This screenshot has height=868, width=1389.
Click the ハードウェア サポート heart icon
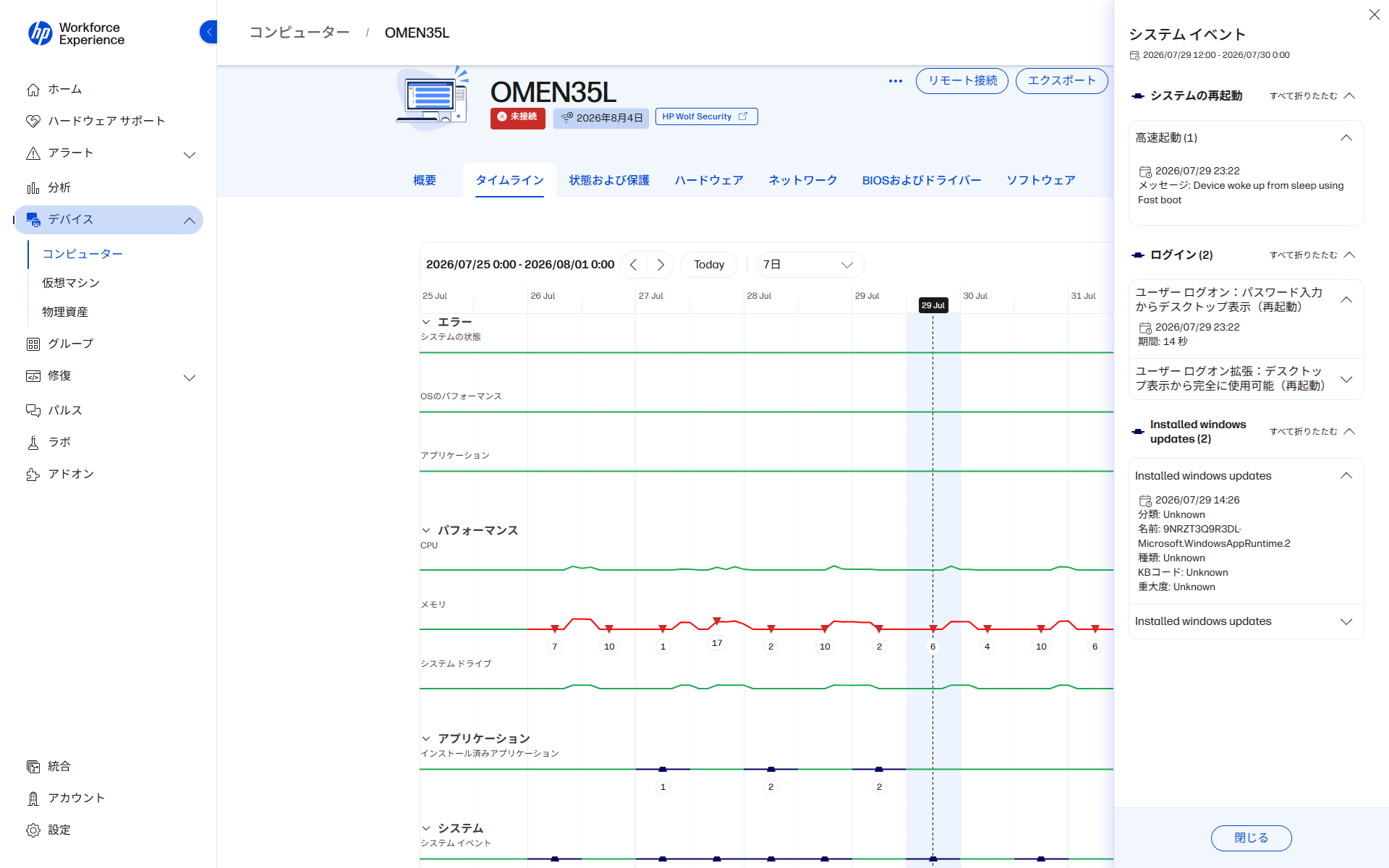(x=33, y=122)
